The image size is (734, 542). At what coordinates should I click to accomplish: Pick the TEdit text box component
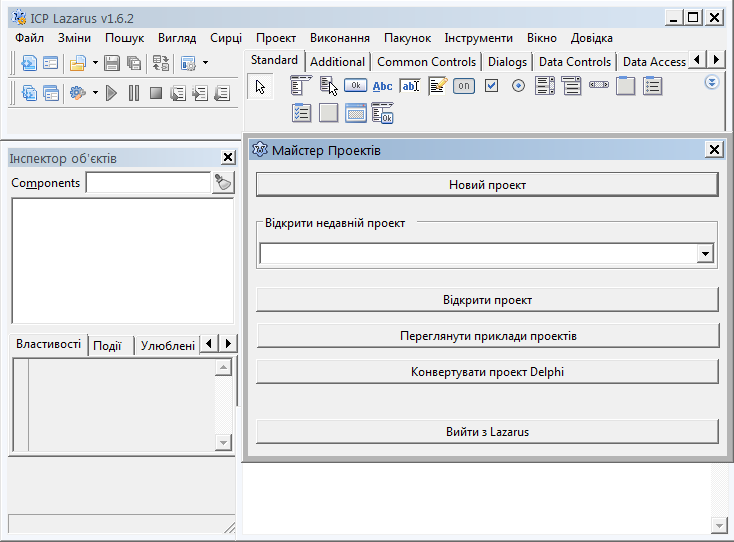click(x=410, y=86)
